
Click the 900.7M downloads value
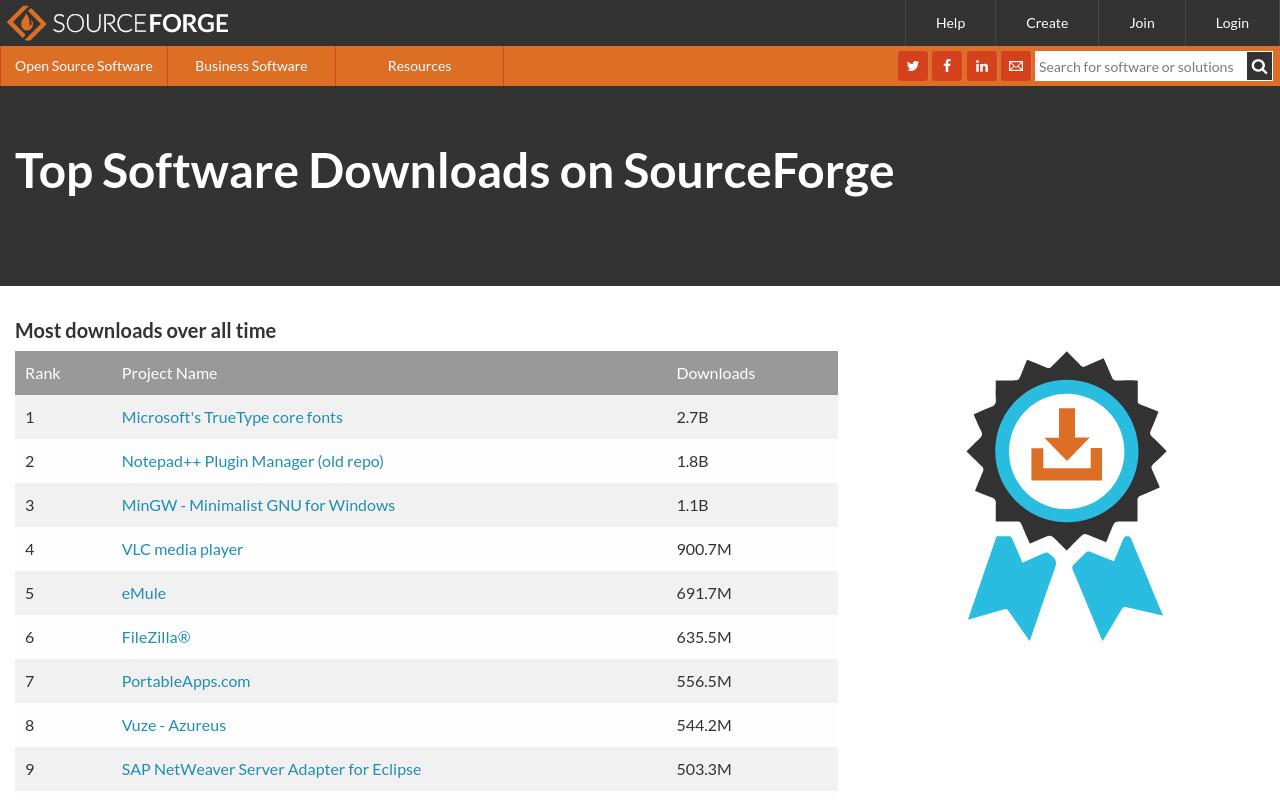[x=704, y=549]
